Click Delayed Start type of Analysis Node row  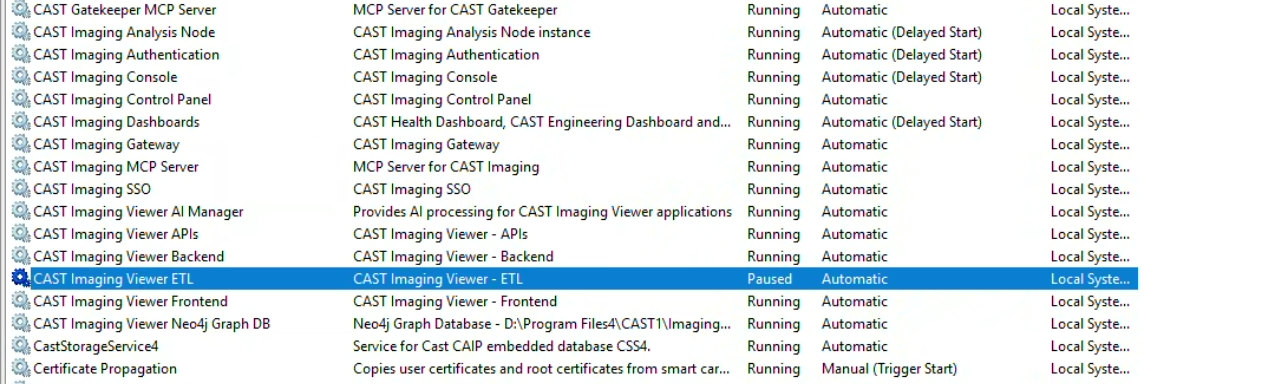901,32
